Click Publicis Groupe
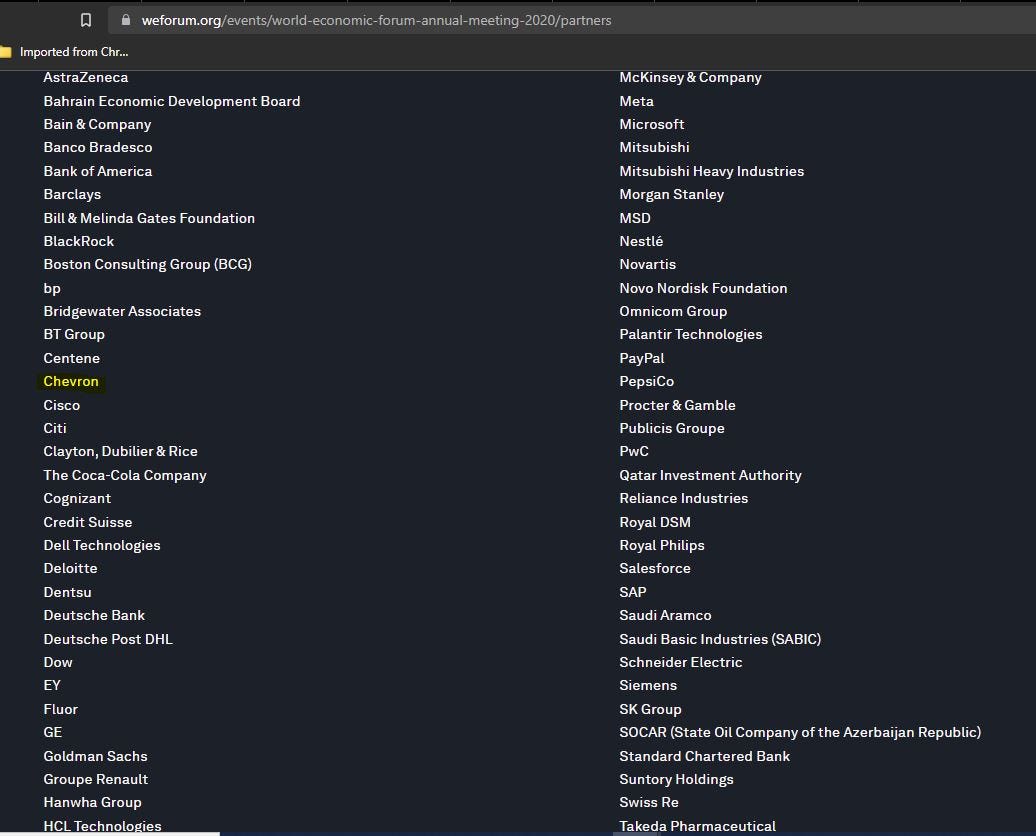This screenshot has width=1036, height=836. [x=672, y=428]
